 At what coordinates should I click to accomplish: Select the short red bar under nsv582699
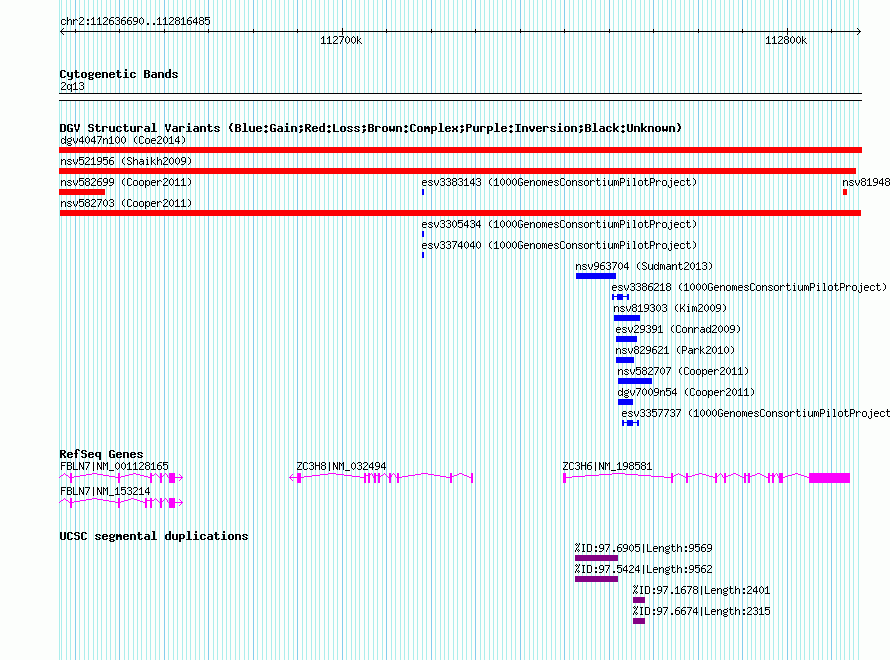pyautogui.click(x=82, y=192)
